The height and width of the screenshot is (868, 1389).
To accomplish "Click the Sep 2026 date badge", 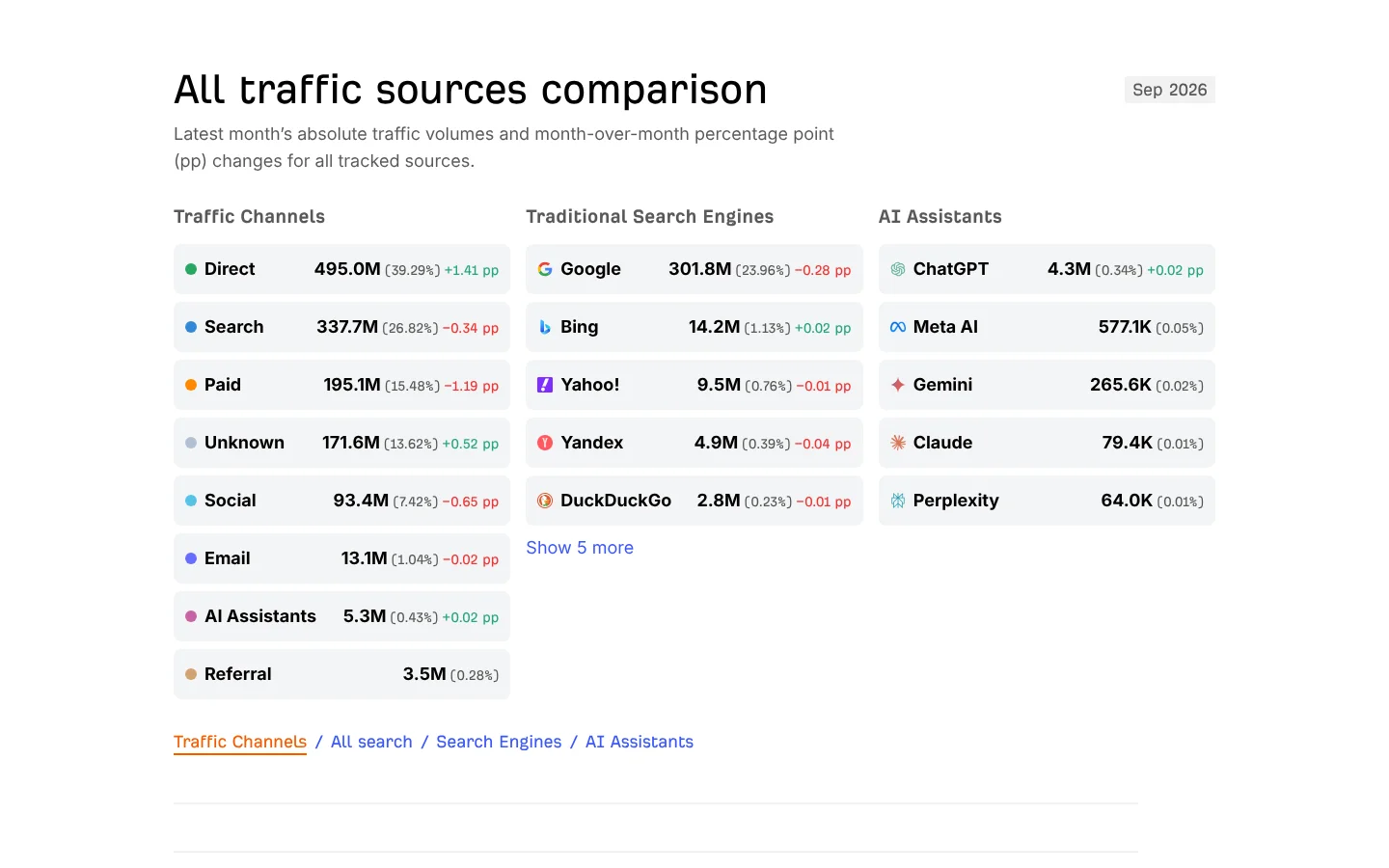I will click(x=1169, y=90).
